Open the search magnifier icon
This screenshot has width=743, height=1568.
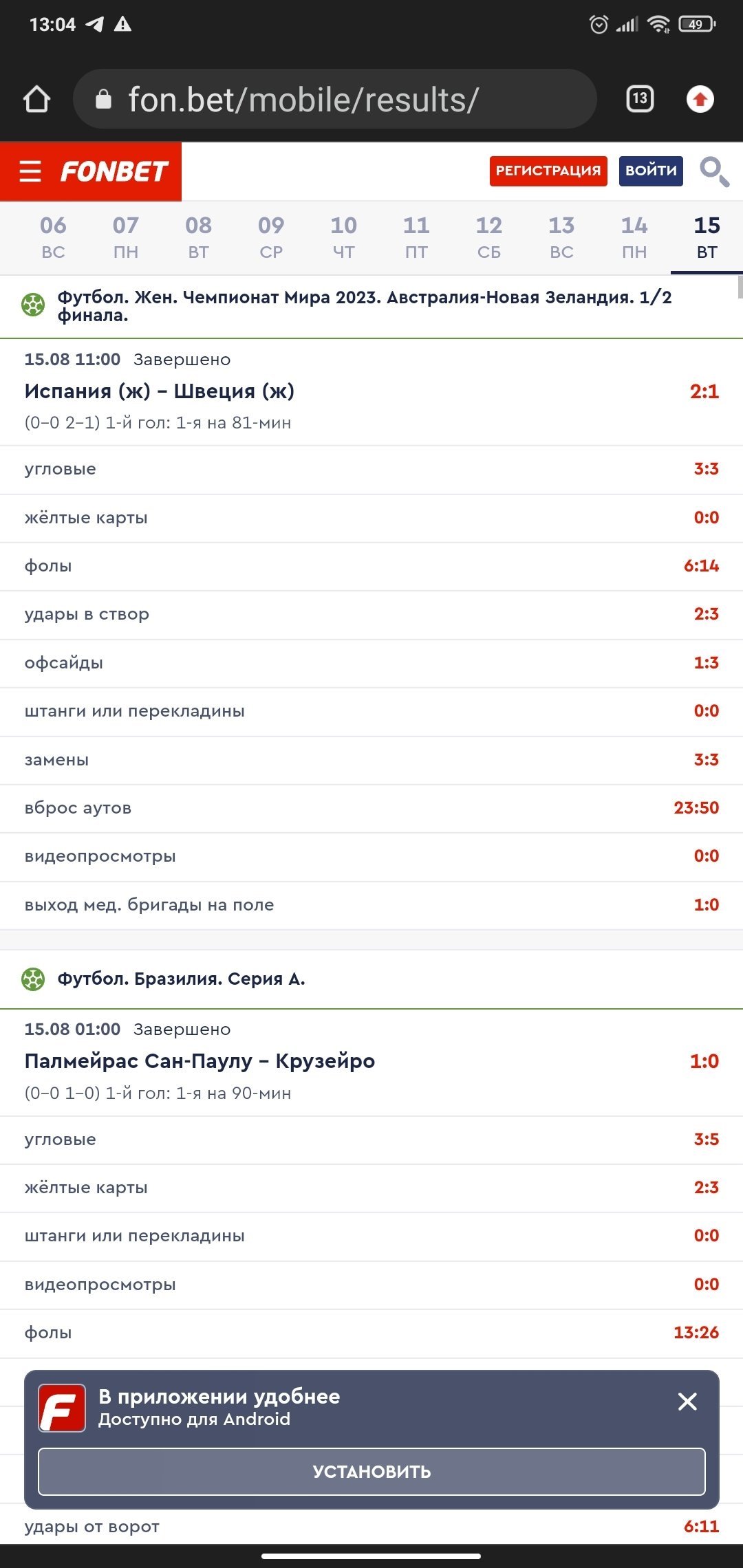tap(714, 171)
